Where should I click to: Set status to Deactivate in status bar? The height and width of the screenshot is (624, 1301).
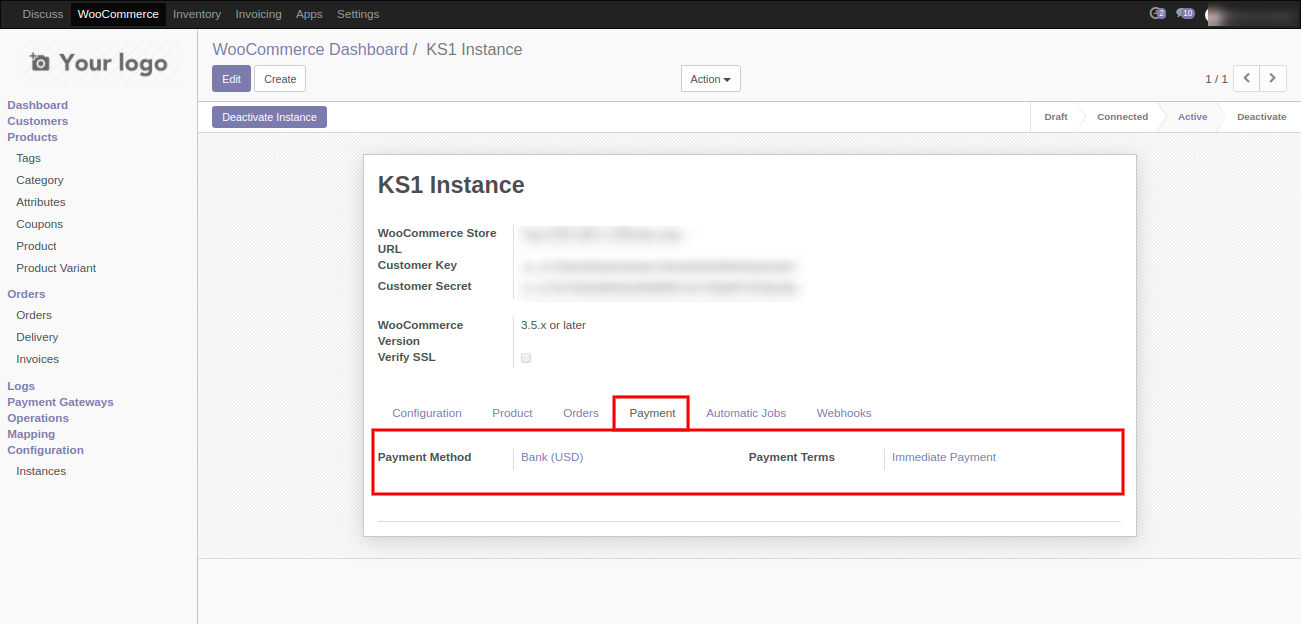(1260, 117)
